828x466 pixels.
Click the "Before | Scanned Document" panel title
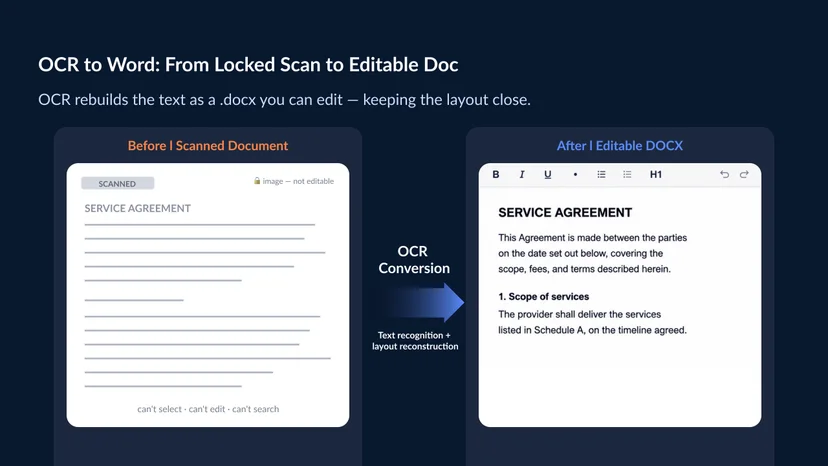click(208, 145)
